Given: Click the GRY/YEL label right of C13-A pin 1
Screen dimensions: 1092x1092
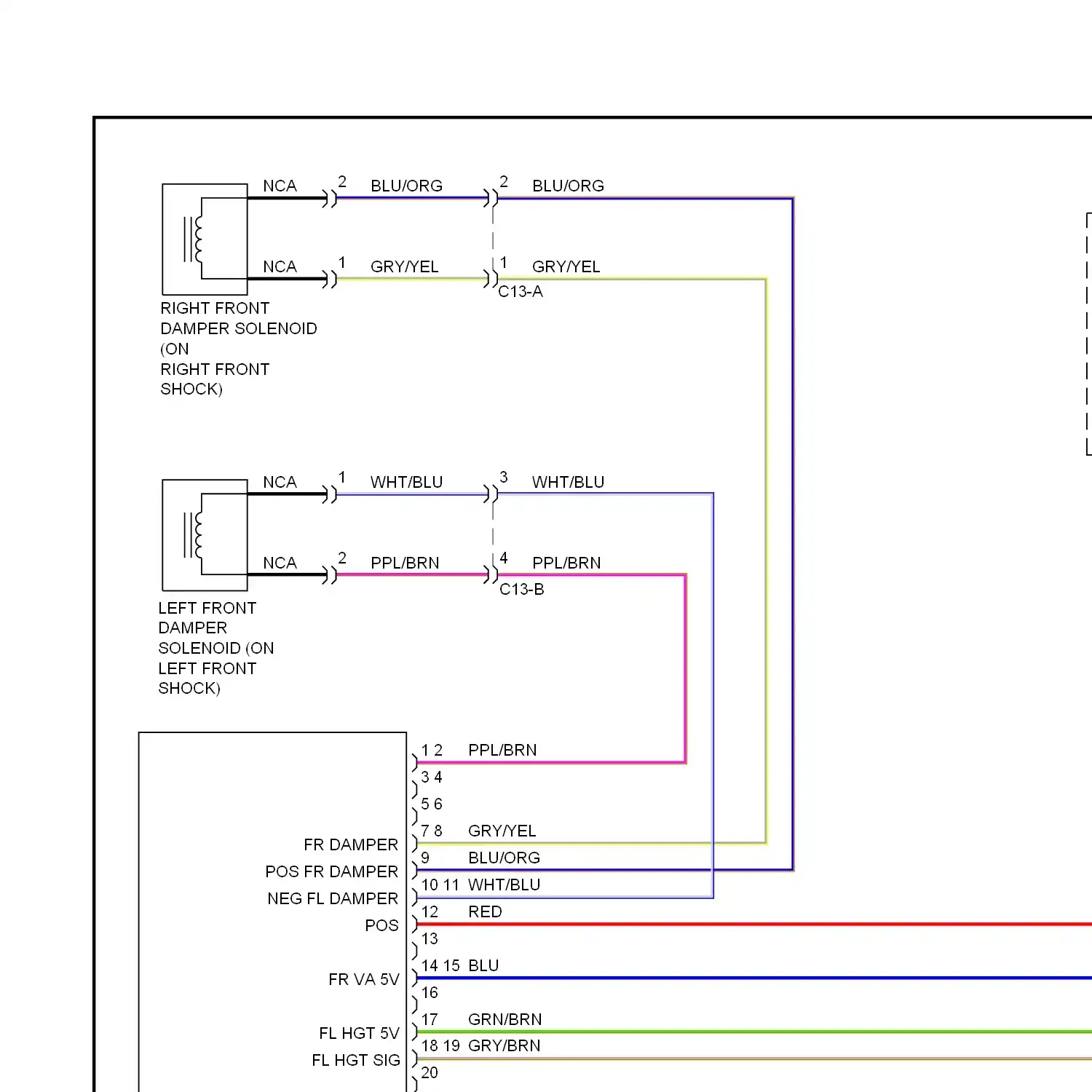Looking at the screenshot, I should click(566, 266).
